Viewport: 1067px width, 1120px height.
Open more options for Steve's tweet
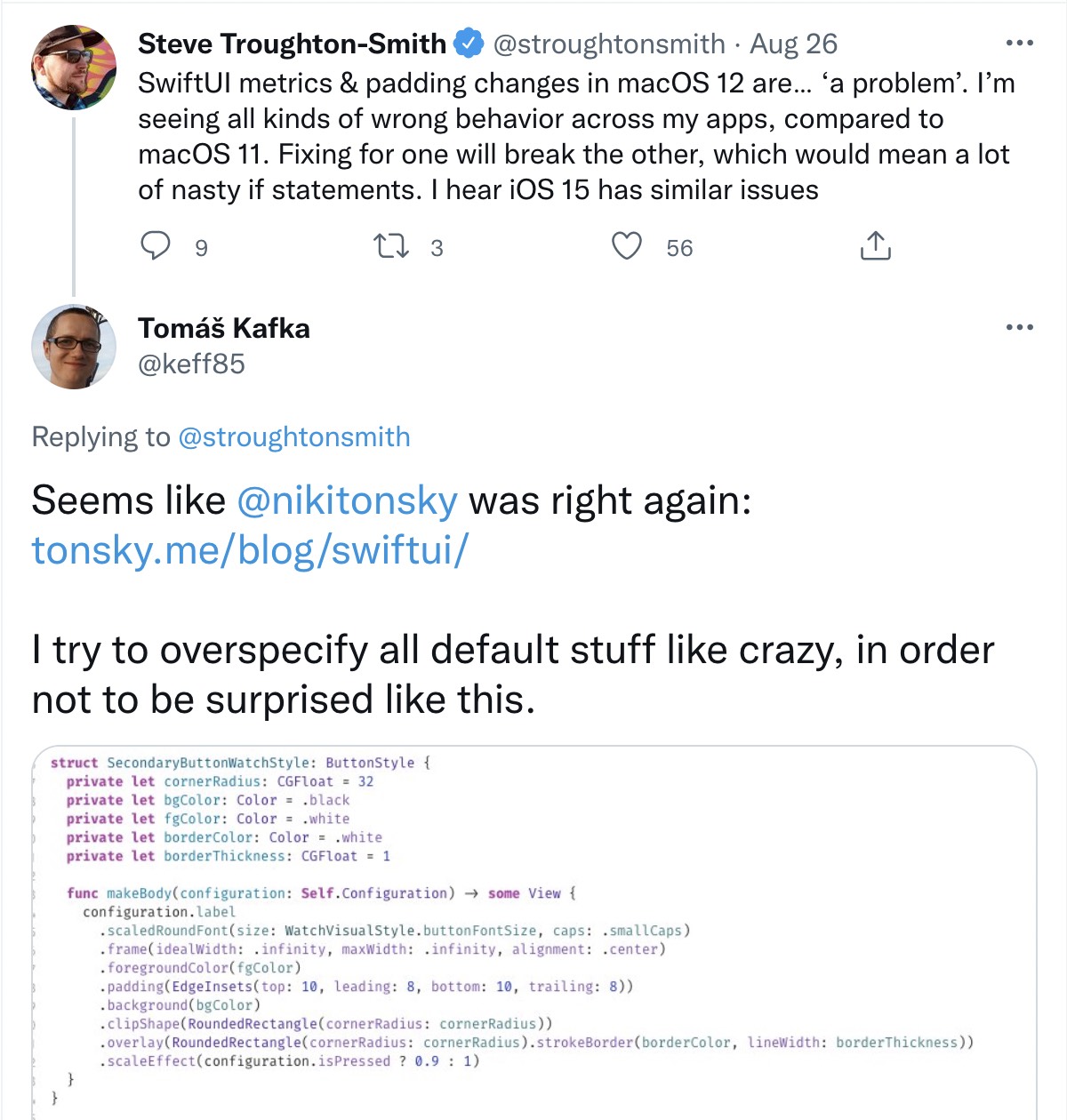1019,44
